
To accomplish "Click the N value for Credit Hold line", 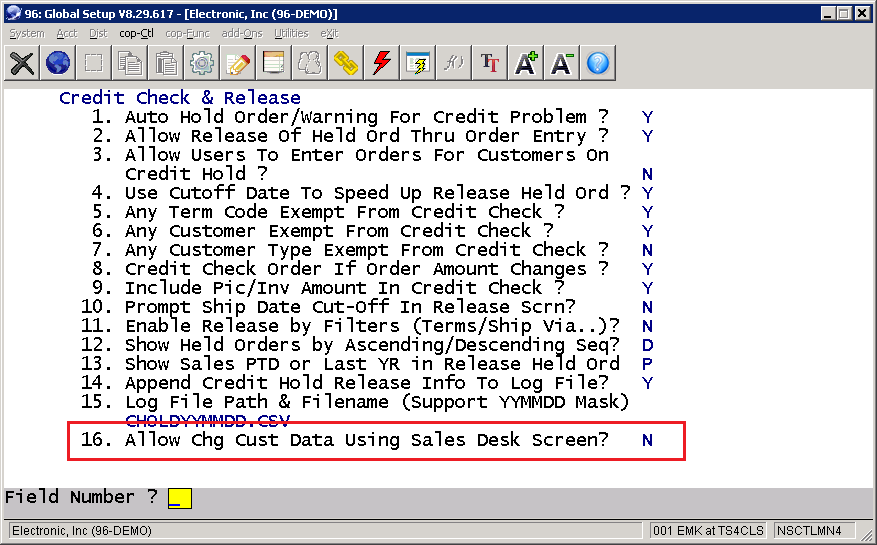I will coord(647,174).
